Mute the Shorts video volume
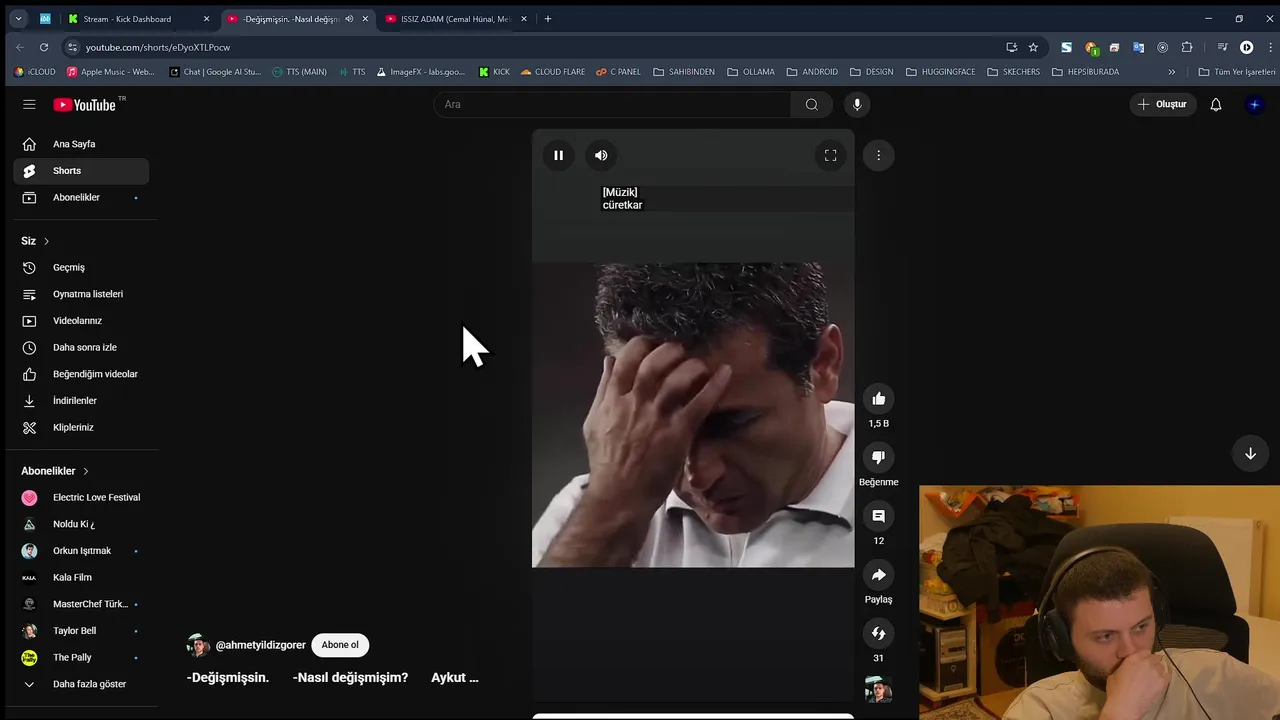The image size is (1280, 720). [x=601, y=155]
